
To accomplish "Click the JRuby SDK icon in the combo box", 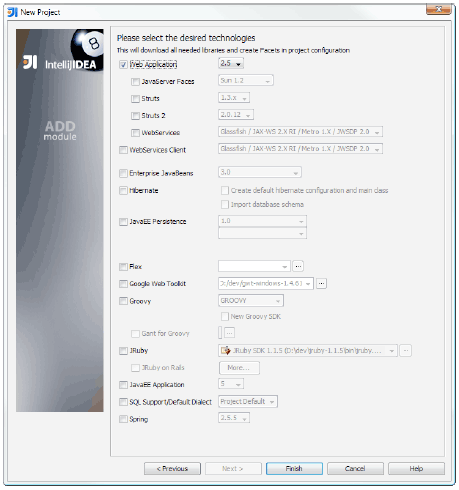I will [226, 350].
